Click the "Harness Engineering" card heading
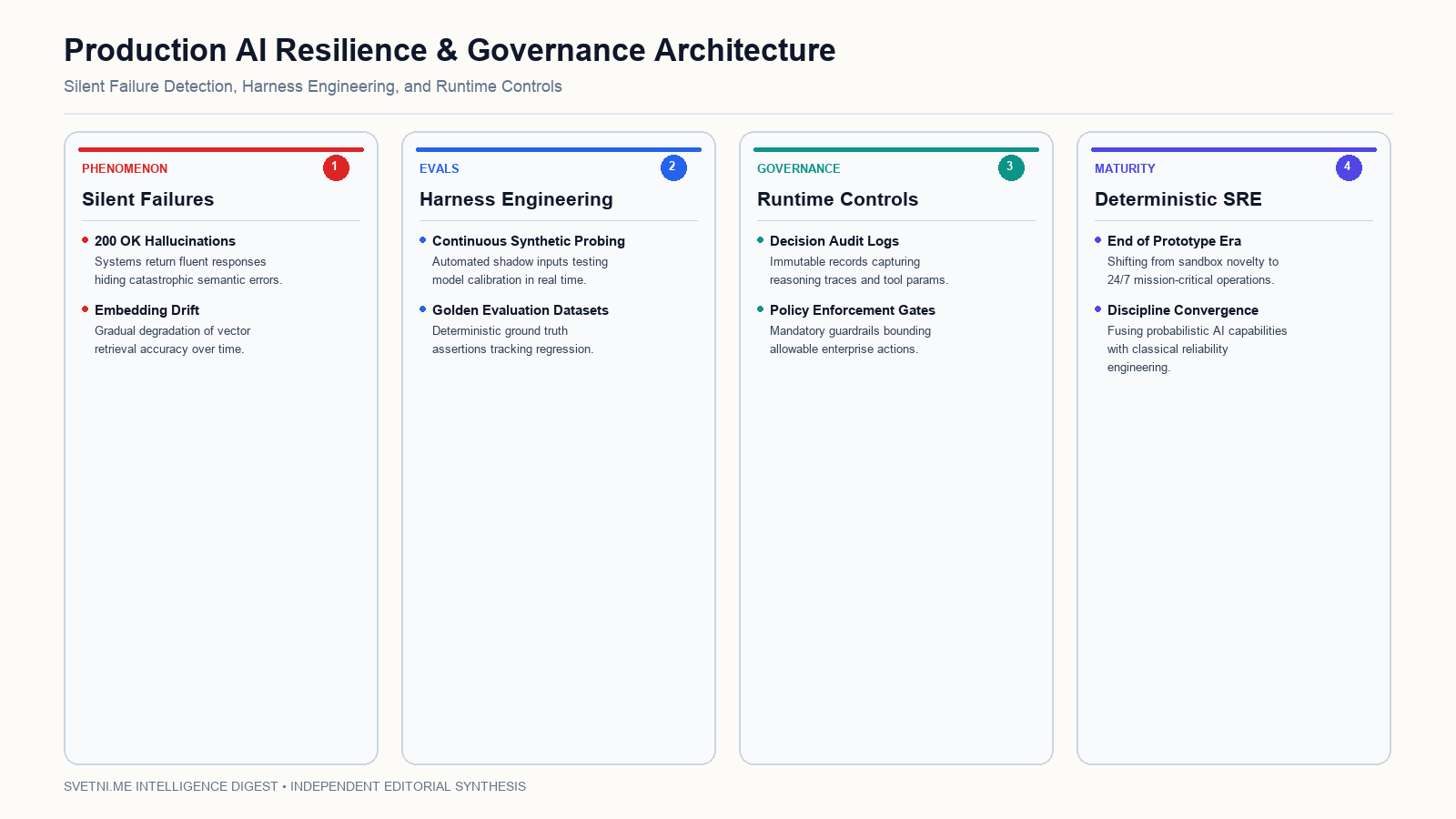This screenshot has width=1456, height=819. [516, 199]
